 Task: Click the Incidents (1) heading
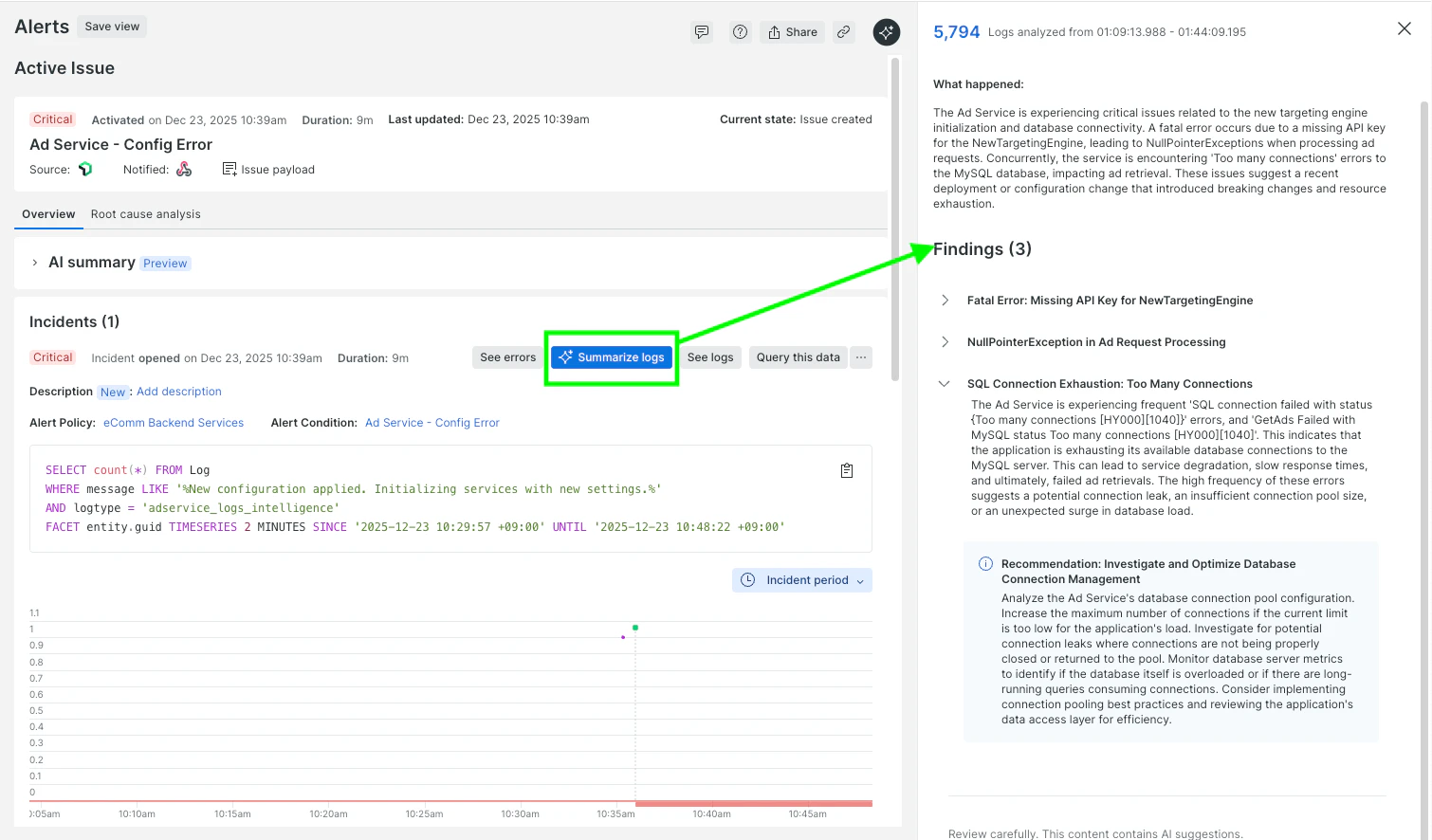(x=74, y=322)
